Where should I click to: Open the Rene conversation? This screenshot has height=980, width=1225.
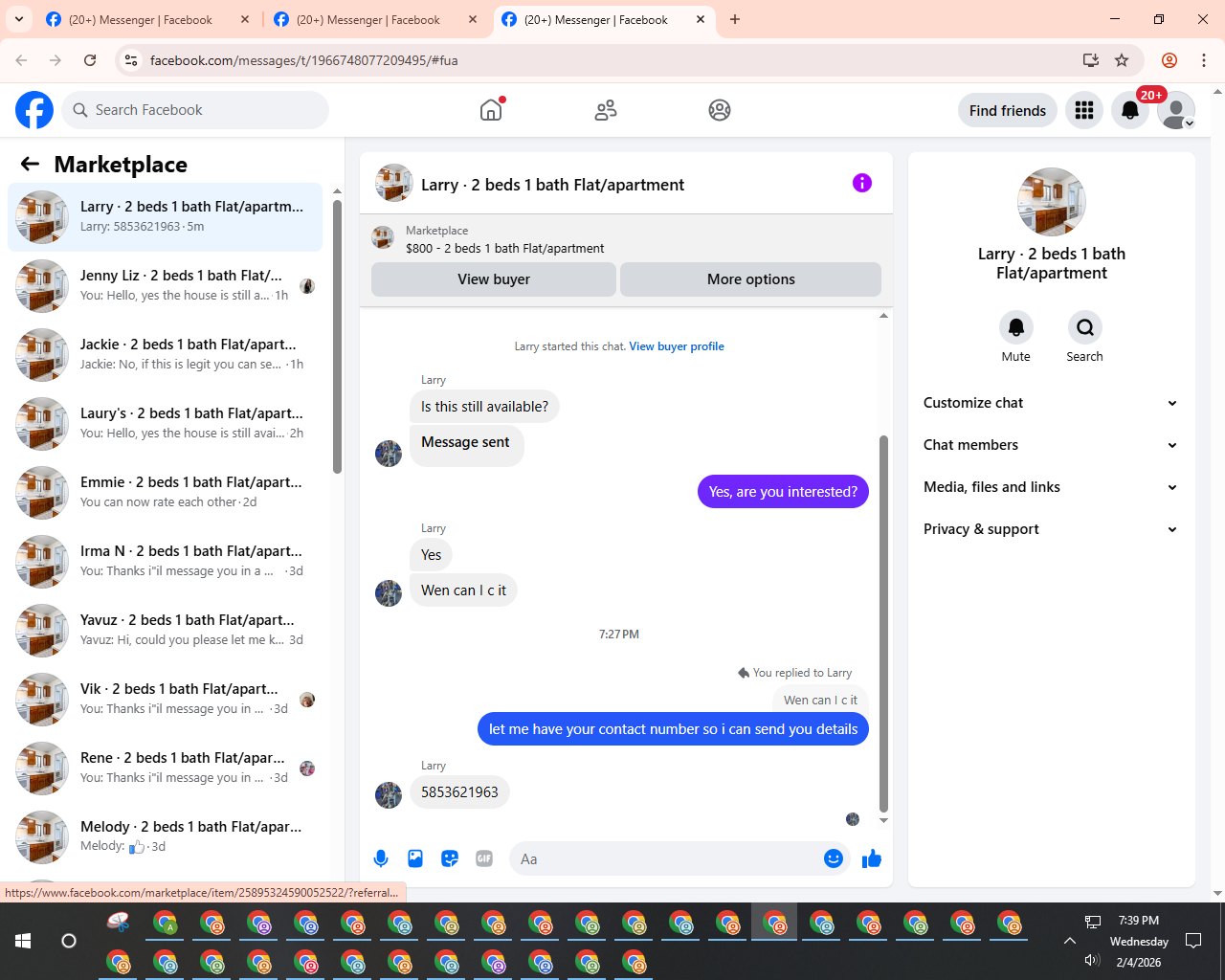[165, 768]
